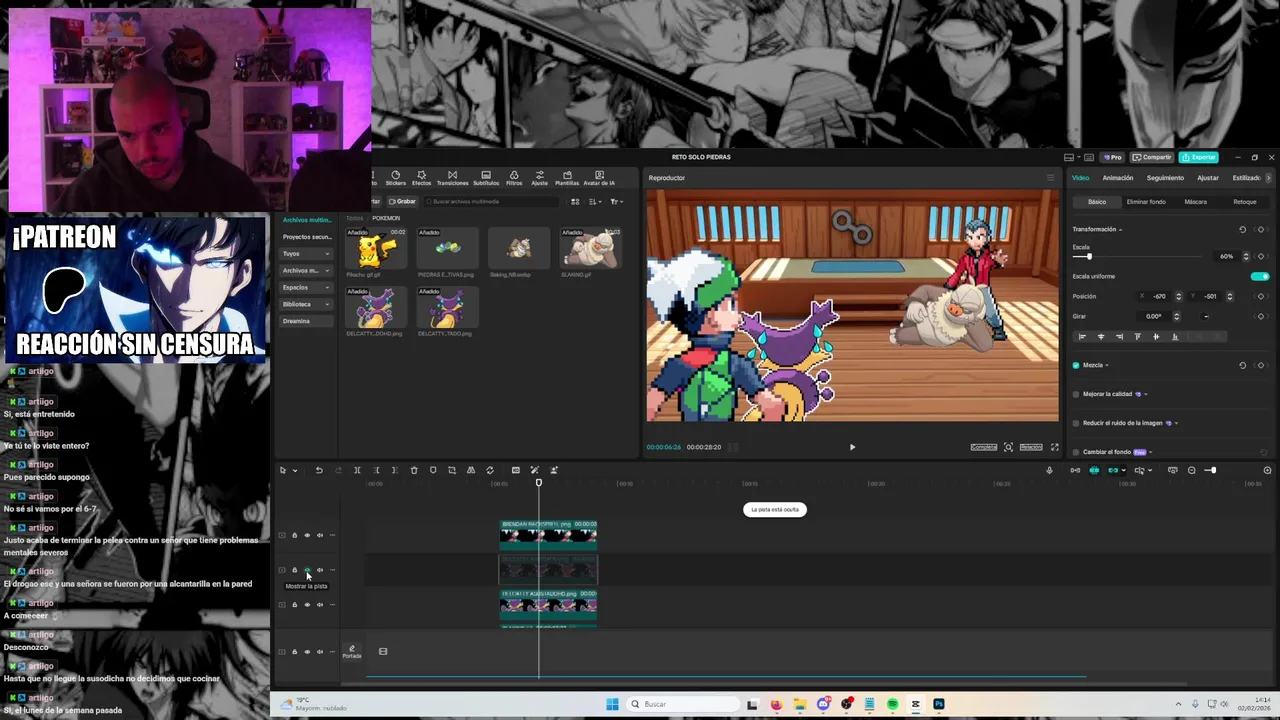Open the selection tool mode dropdown arrow

295,471
